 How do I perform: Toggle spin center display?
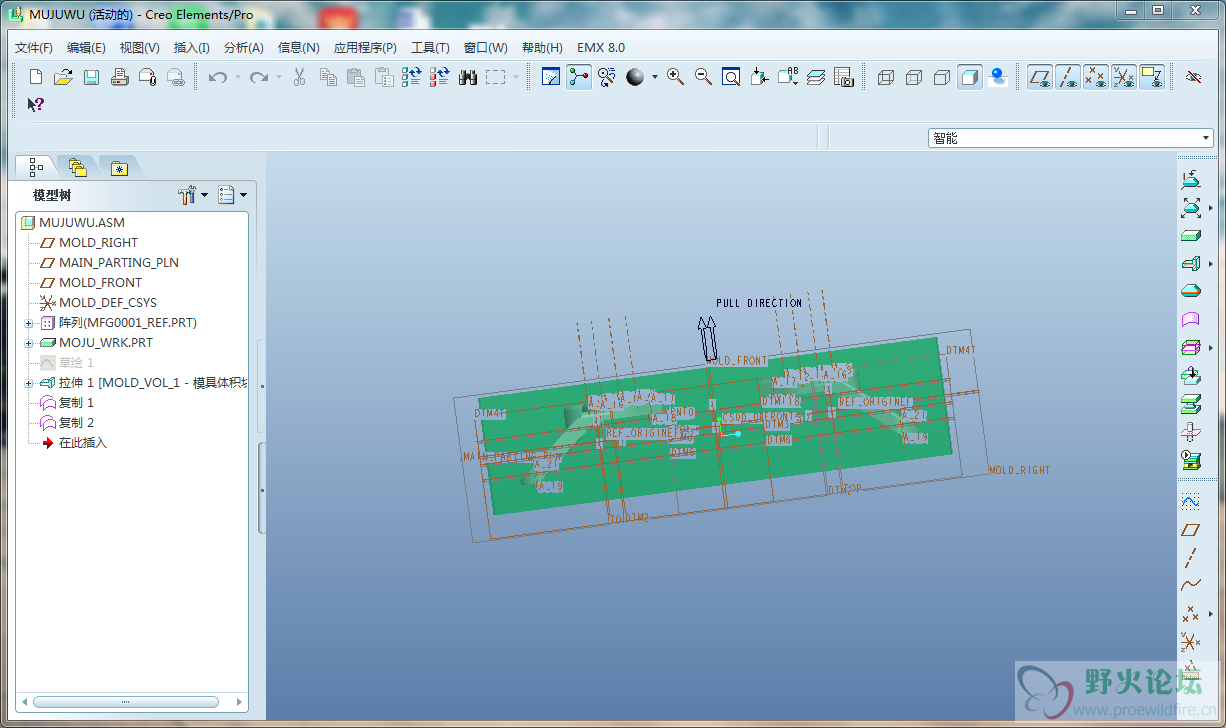pos(579,77)
